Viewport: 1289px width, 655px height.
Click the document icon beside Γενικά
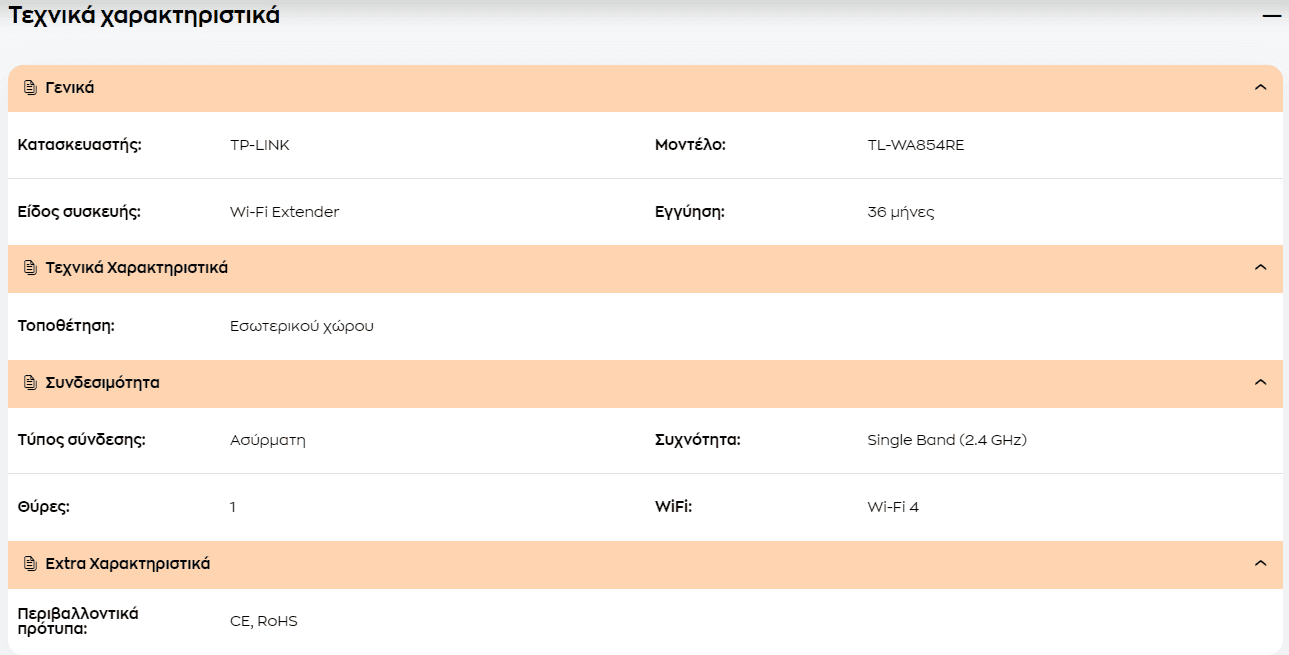pos(30,88)
